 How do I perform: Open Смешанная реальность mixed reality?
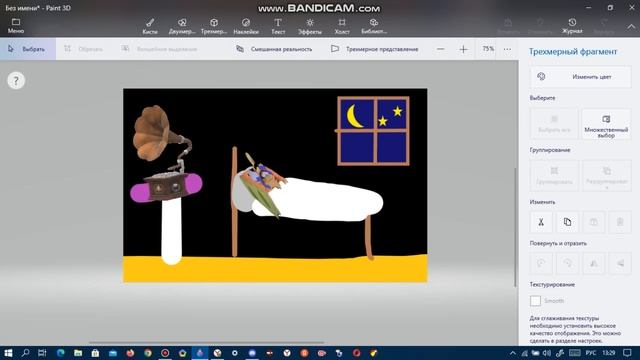click(274, 49)
